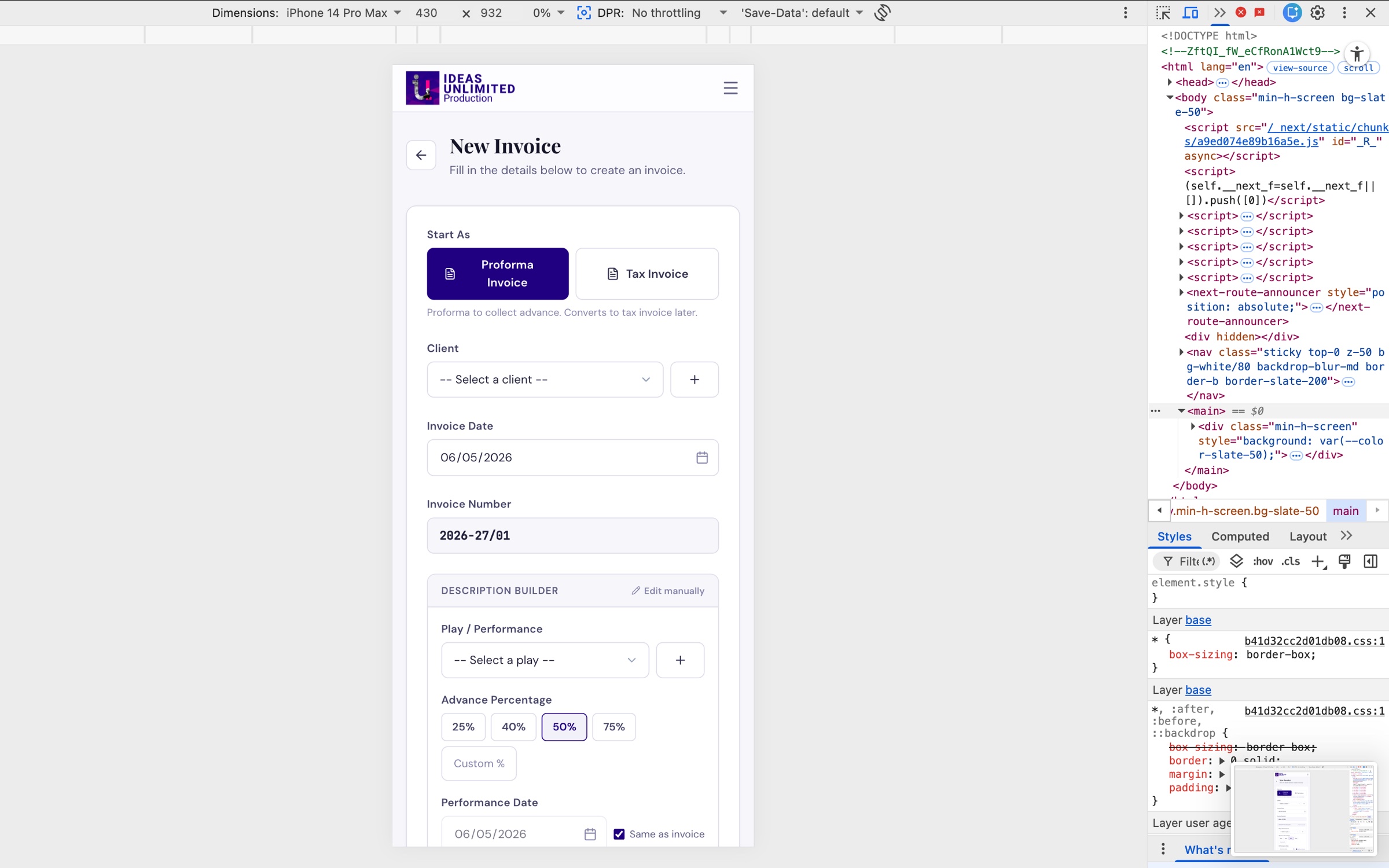
Task: Expand the margin property triangle in Styles
Action: [x=1222, y=774]
